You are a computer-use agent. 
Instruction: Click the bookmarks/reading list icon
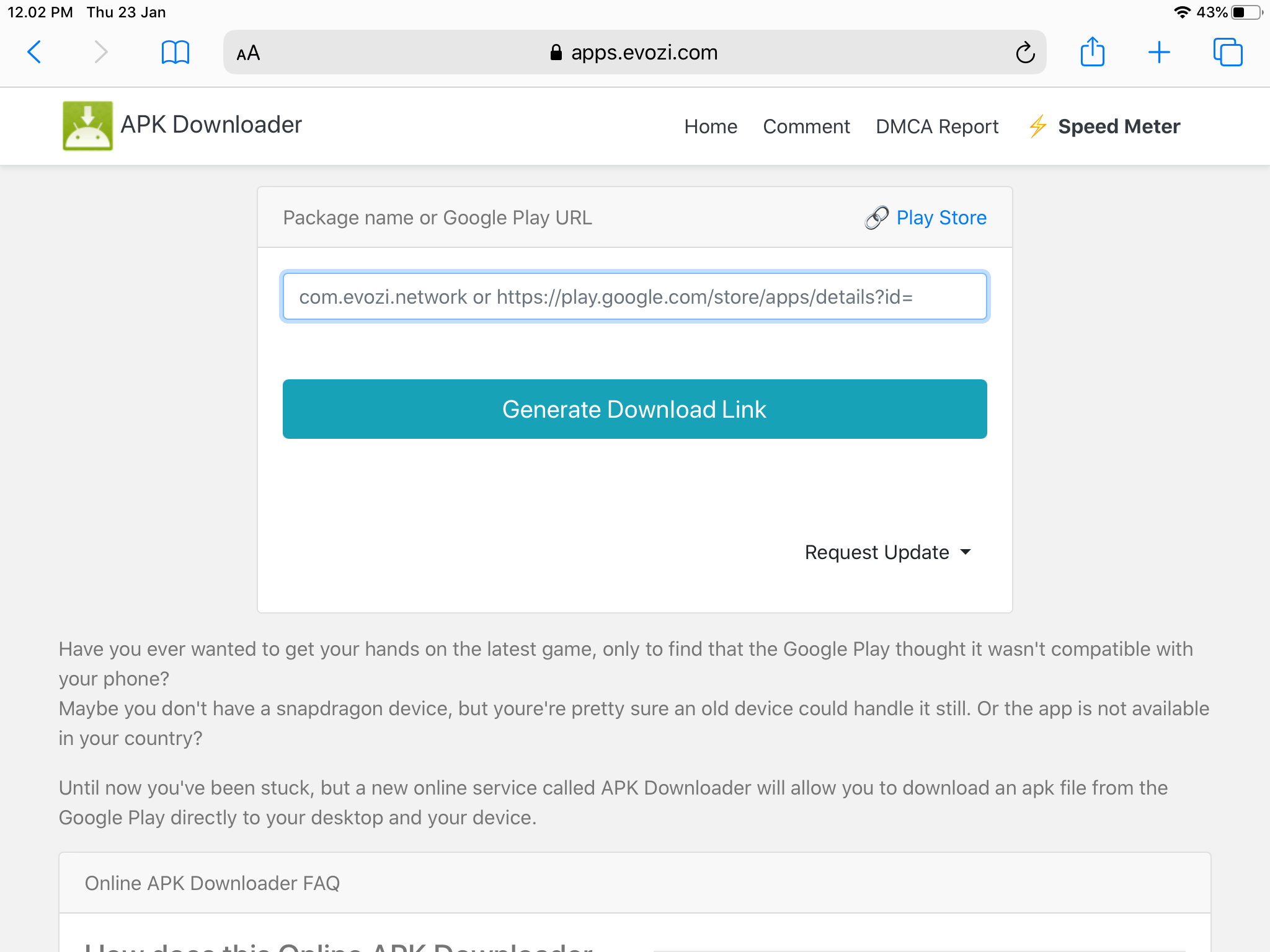[175, 52]
